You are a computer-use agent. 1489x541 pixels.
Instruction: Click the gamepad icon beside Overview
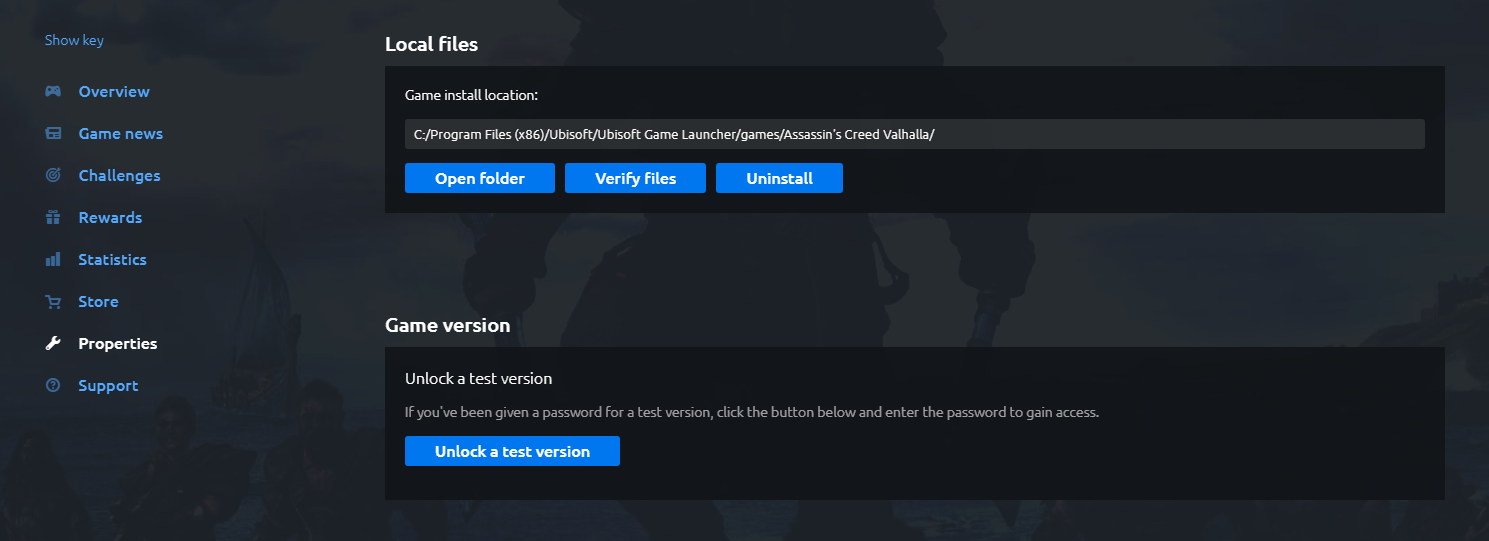click(x=53, y=92)
